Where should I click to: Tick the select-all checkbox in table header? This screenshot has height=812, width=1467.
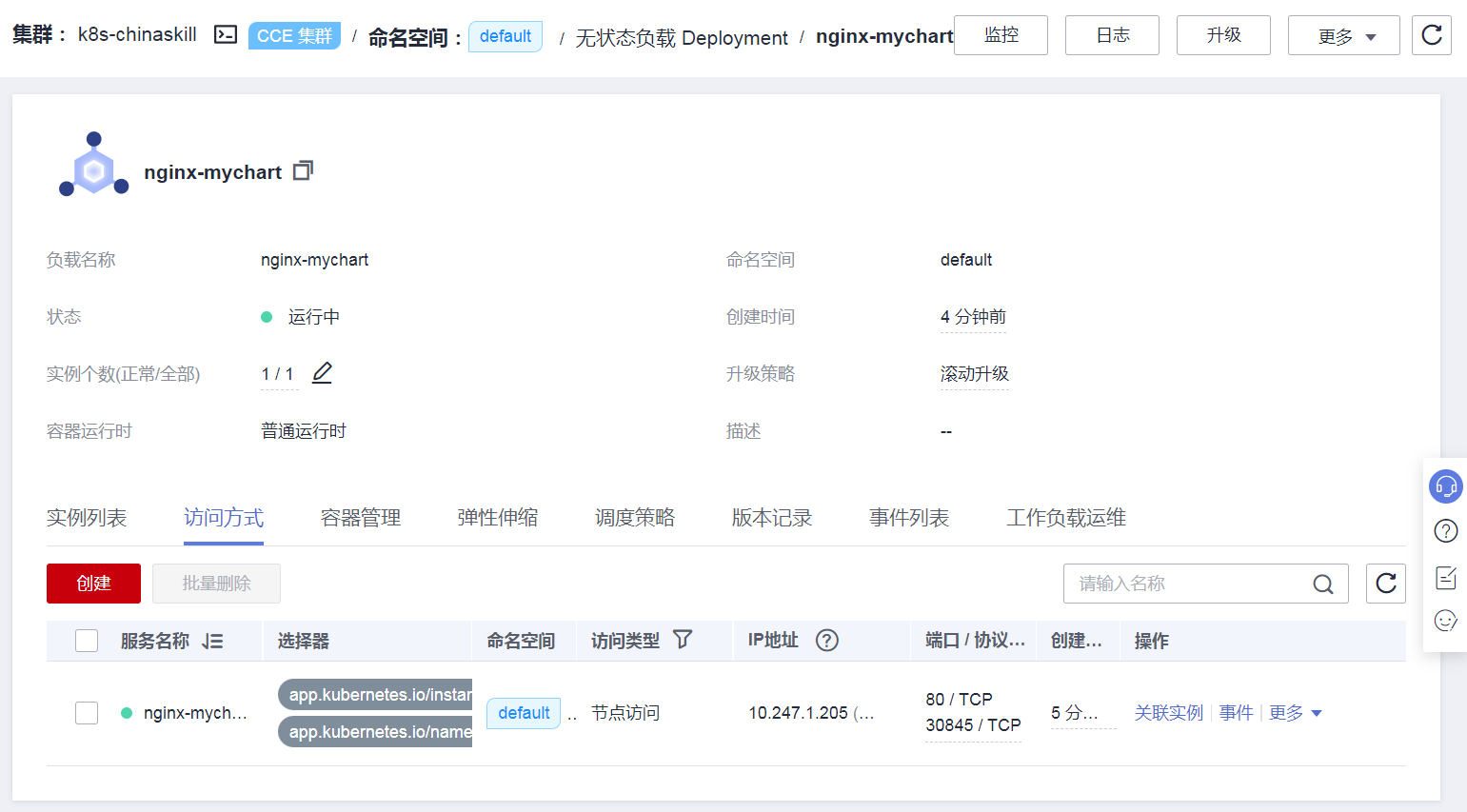point(87,641)
